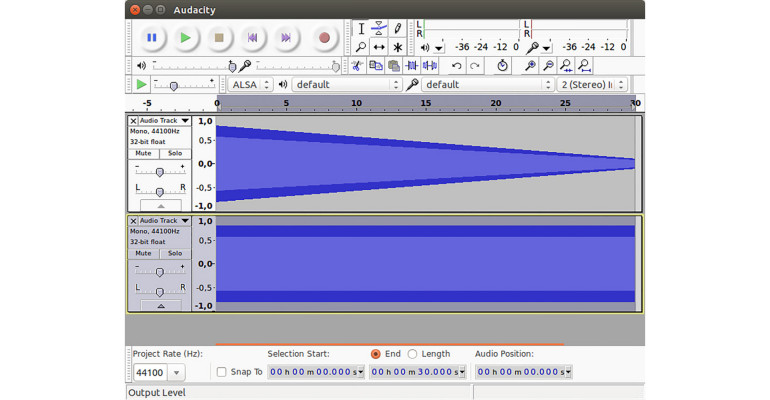Select the Length radio button
Image resolution: width=770 pixels, height=400 pixels.
(412, 354)
